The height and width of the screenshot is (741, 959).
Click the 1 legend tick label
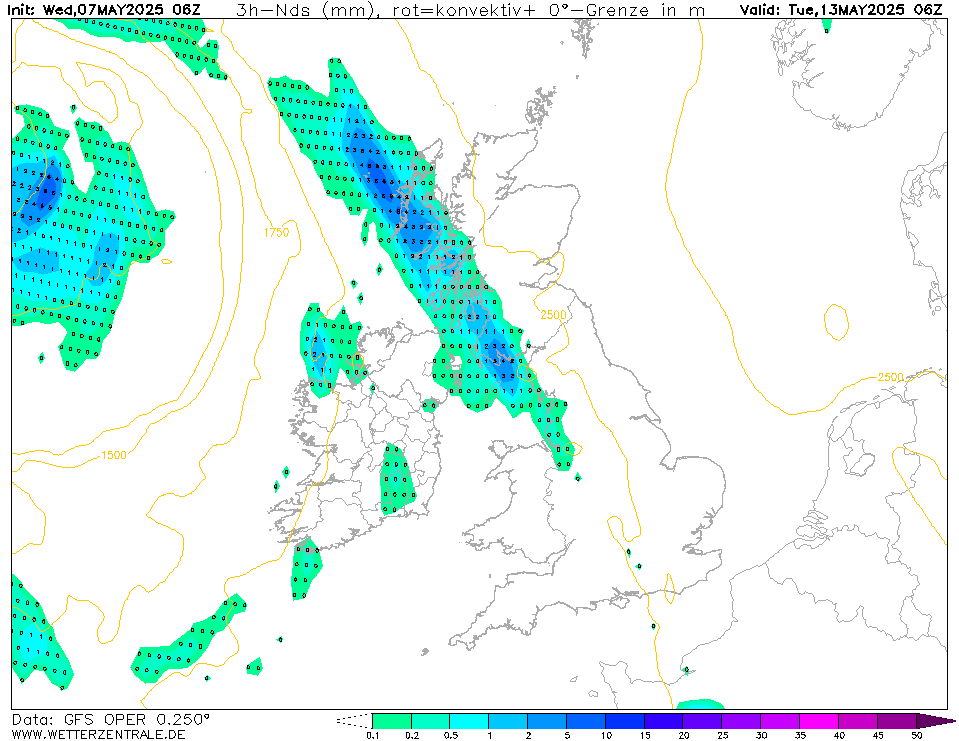[489, 735]
